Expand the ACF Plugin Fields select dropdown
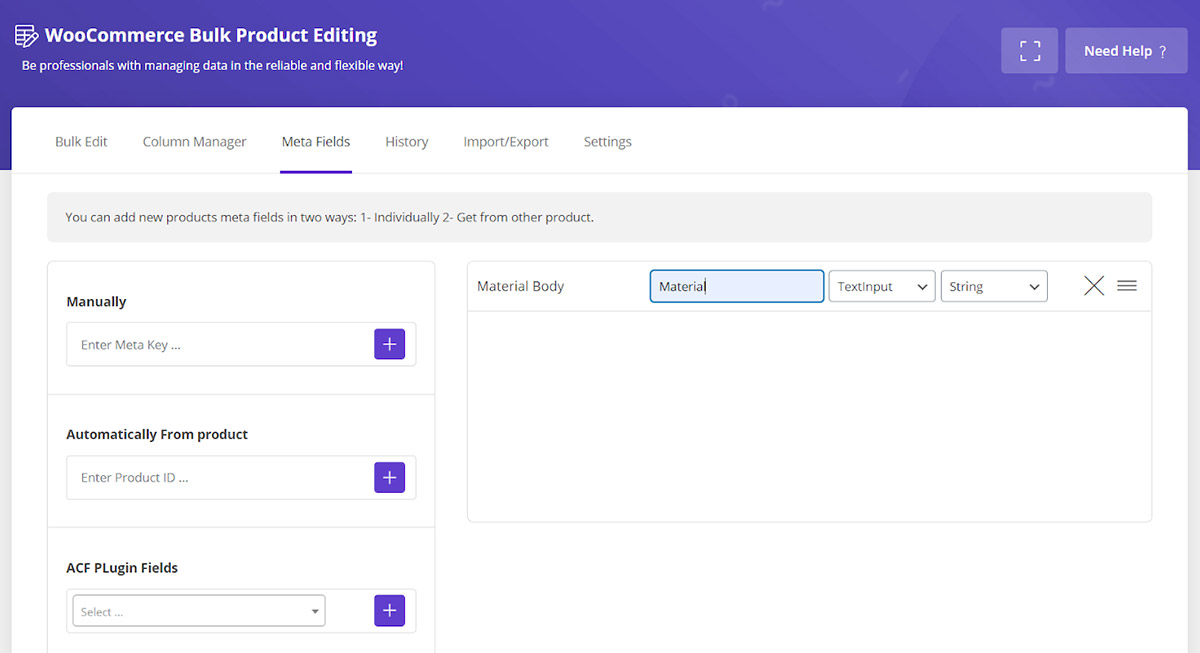The image size is (1200, 653). tap(199, 611)
